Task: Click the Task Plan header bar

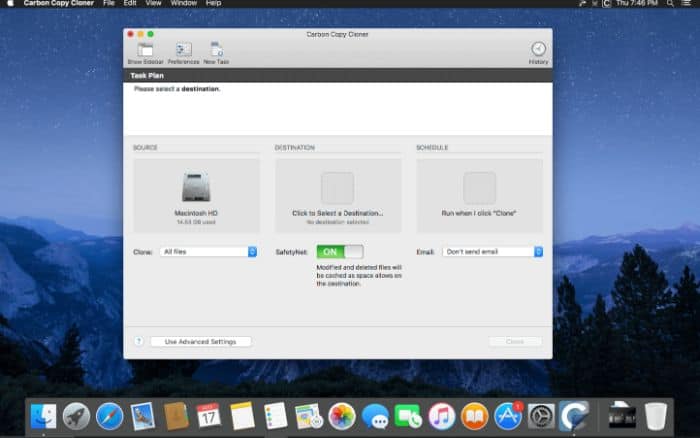Action: click(x=338, y=75)
